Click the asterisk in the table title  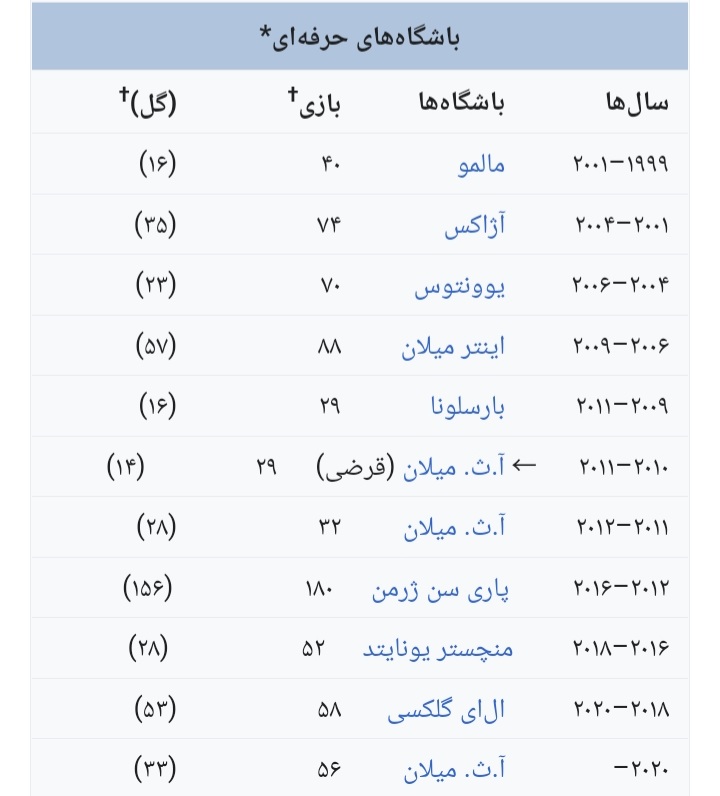click(x=265, y=32)
